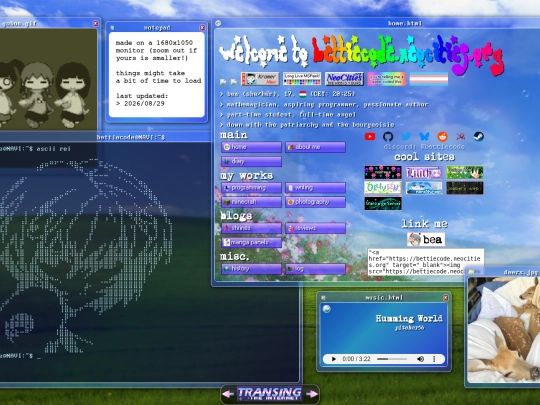Image resolution: width=540 pixels, height=405 pixels.
Task: Open the about me page
Action: tap(315, 147)
